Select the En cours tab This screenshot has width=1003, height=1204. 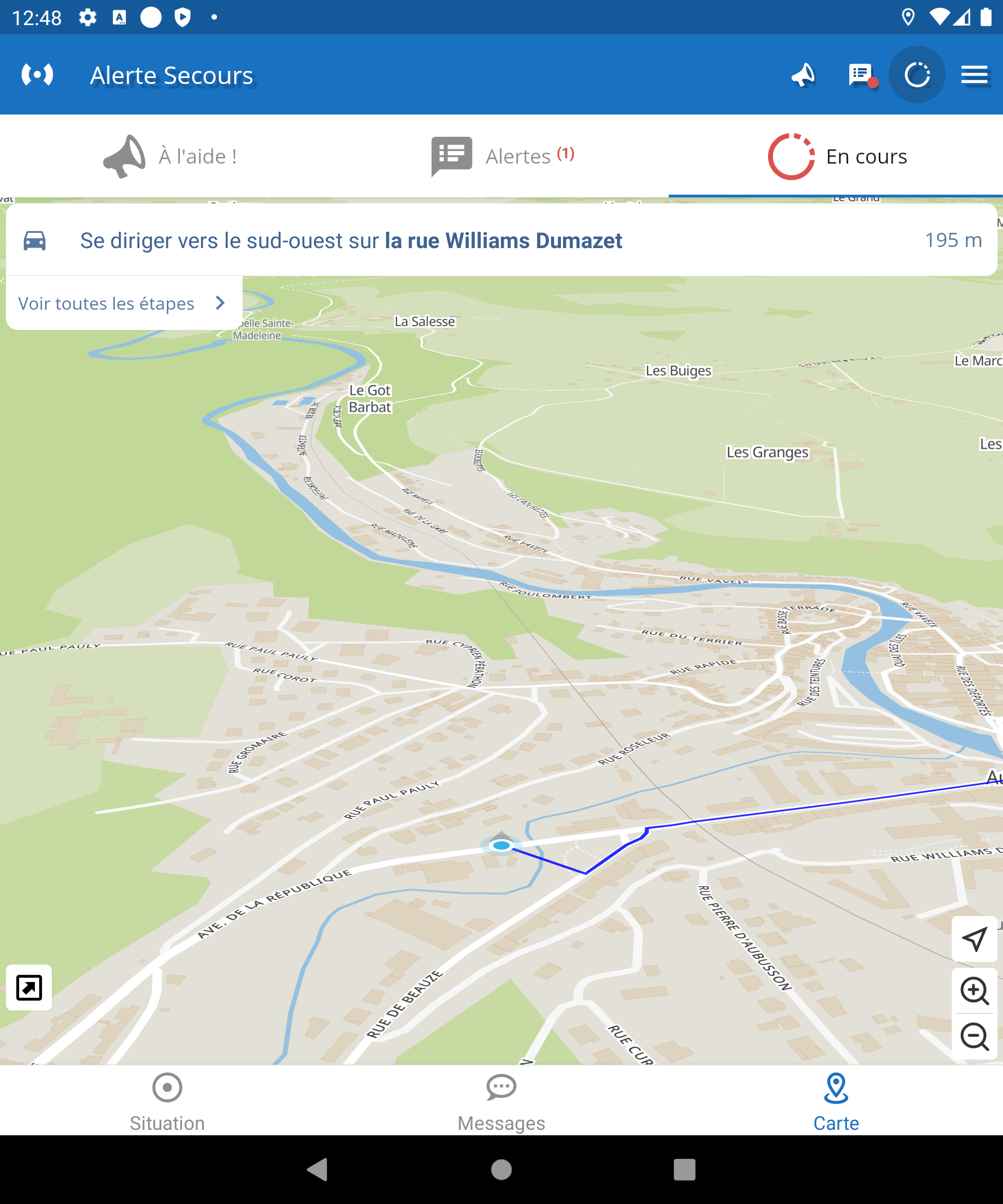[837, 156]
